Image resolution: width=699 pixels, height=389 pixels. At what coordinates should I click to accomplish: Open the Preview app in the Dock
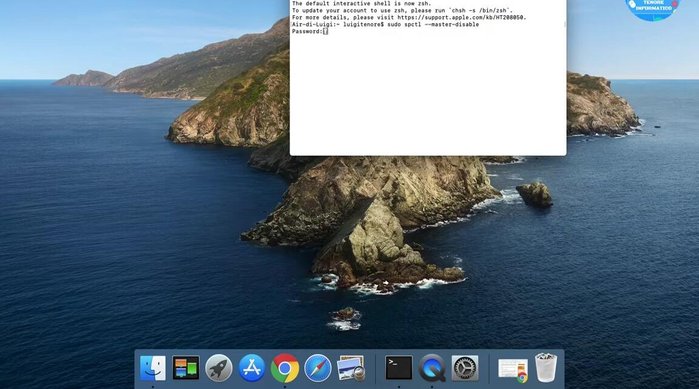point(351,368)
